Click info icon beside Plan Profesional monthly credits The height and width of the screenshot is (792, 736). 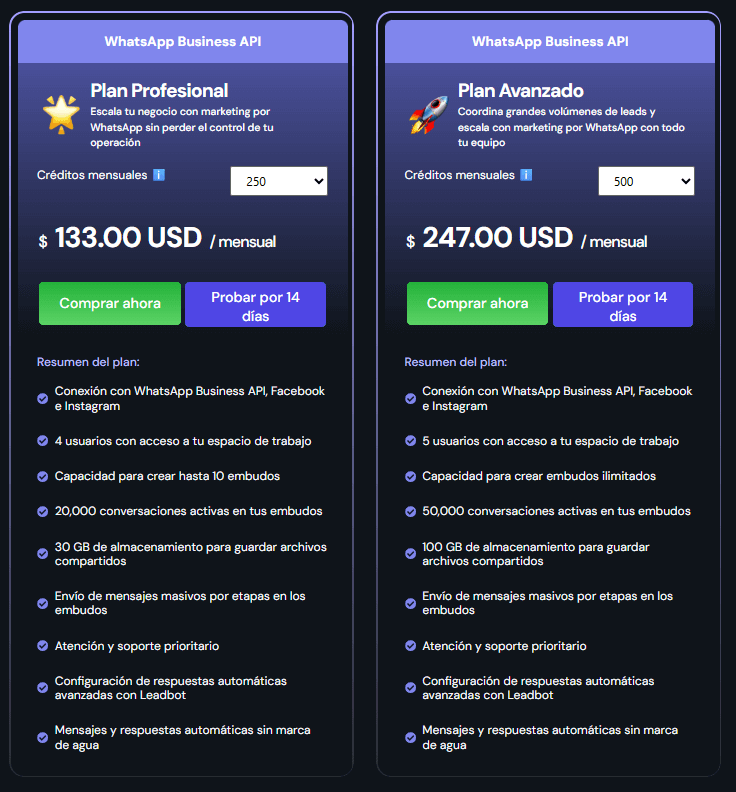pyautogui.click(x=159, y=175)
